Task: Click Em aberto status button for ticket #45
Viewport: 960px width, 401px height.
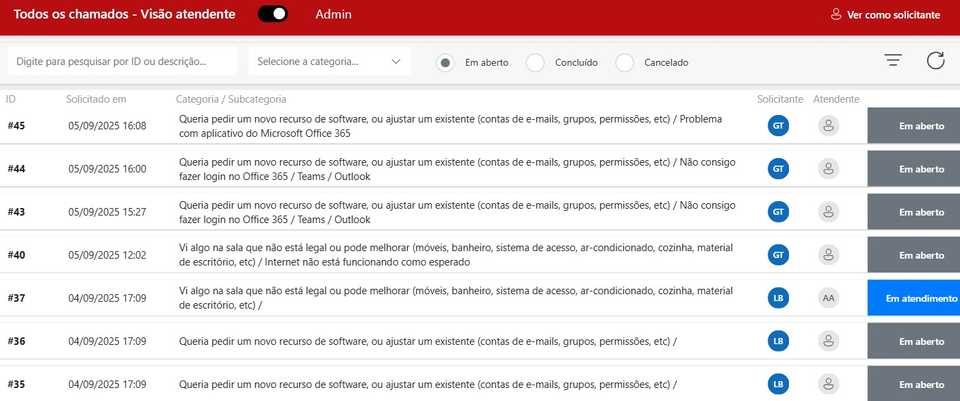Action: [x=913, y=126]
